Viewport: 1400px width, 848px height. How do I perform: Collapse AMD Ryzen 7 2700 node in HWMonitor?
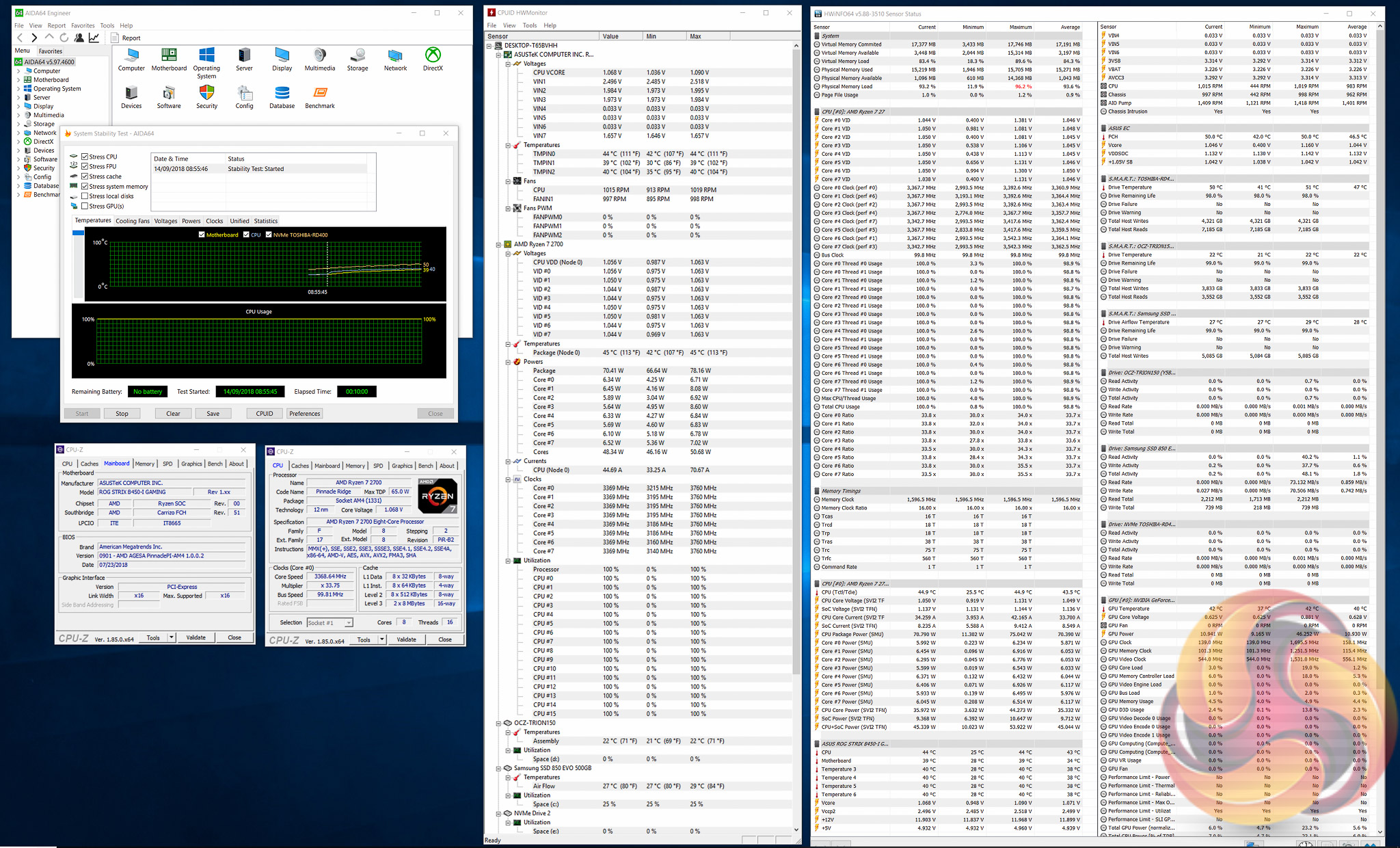pos(498,244)
